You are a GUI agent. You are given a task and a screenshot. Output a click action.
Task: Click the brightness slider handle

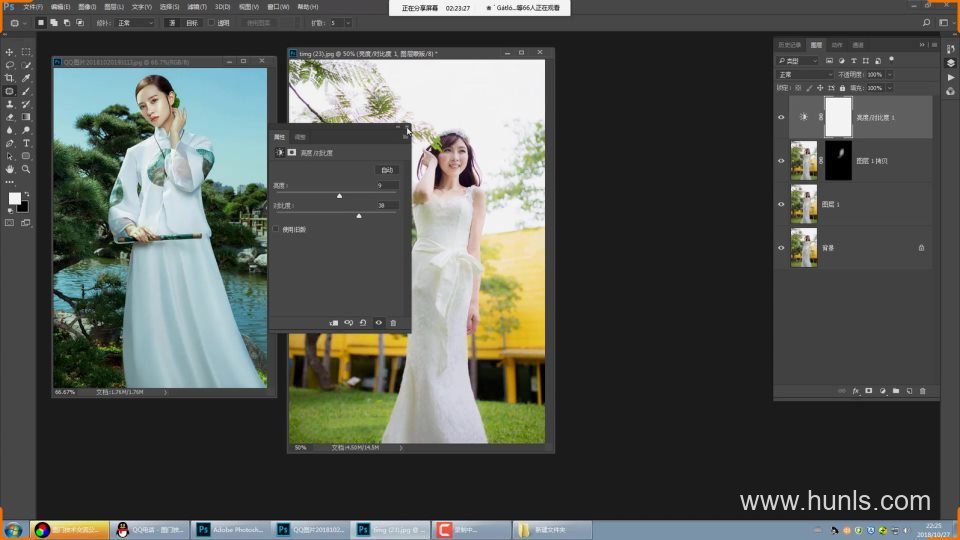click(339, 195)
